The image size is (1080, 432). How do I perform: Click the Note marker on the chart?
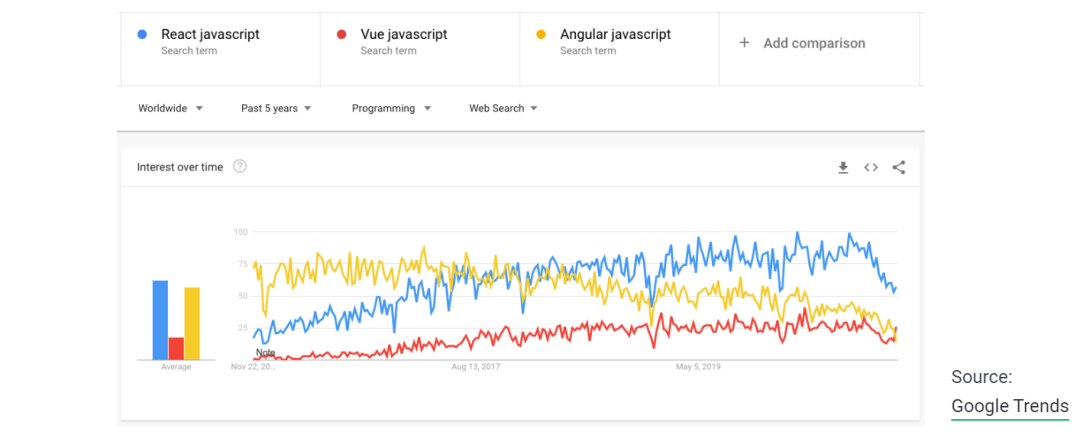click(x=265, y=353)
